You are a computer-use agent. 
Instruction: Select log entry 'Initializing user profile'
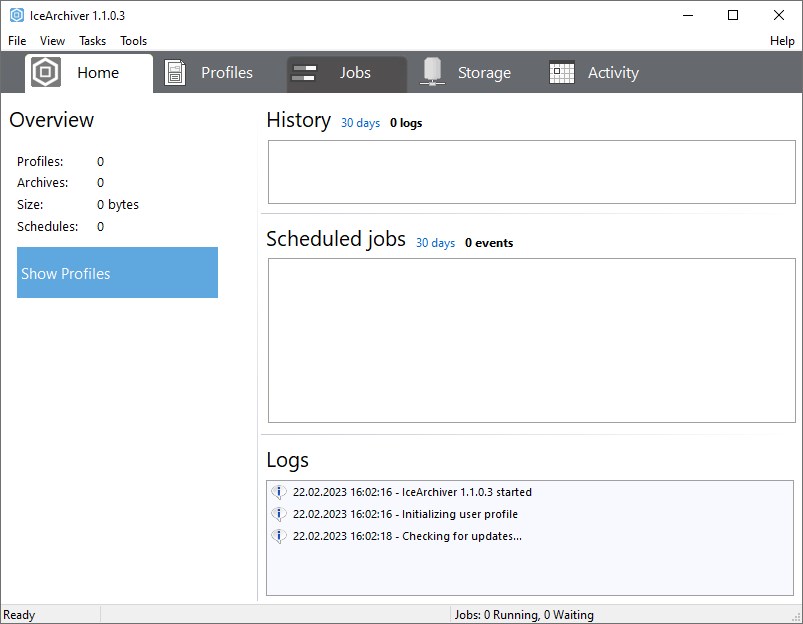click(405, 514)
